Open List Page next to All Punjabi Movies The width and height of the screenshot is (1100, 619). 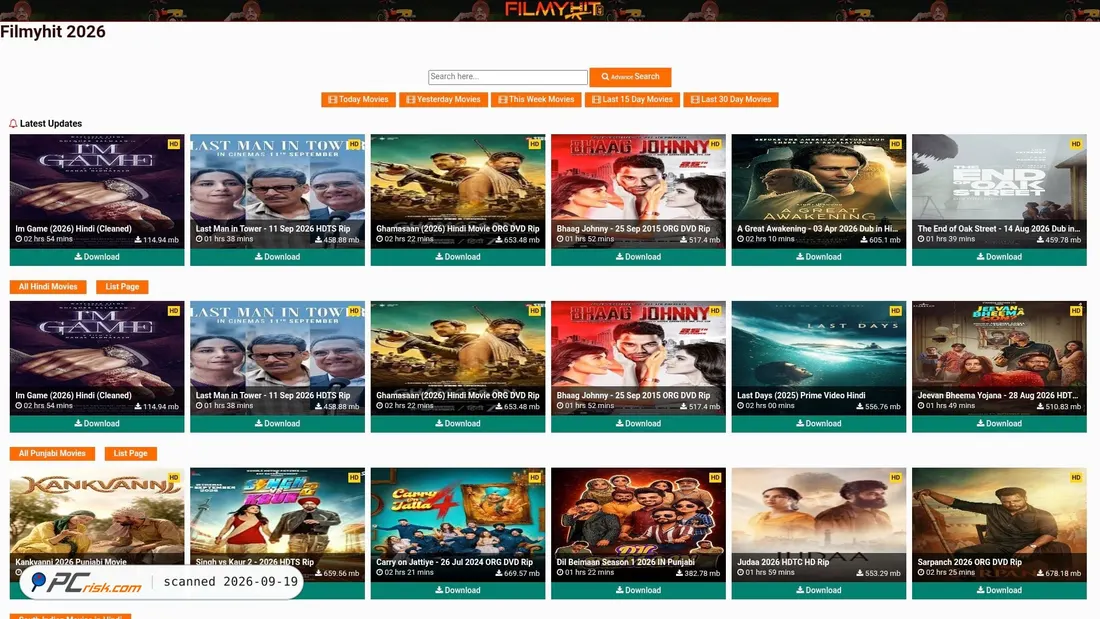click(x=130, y=453)
